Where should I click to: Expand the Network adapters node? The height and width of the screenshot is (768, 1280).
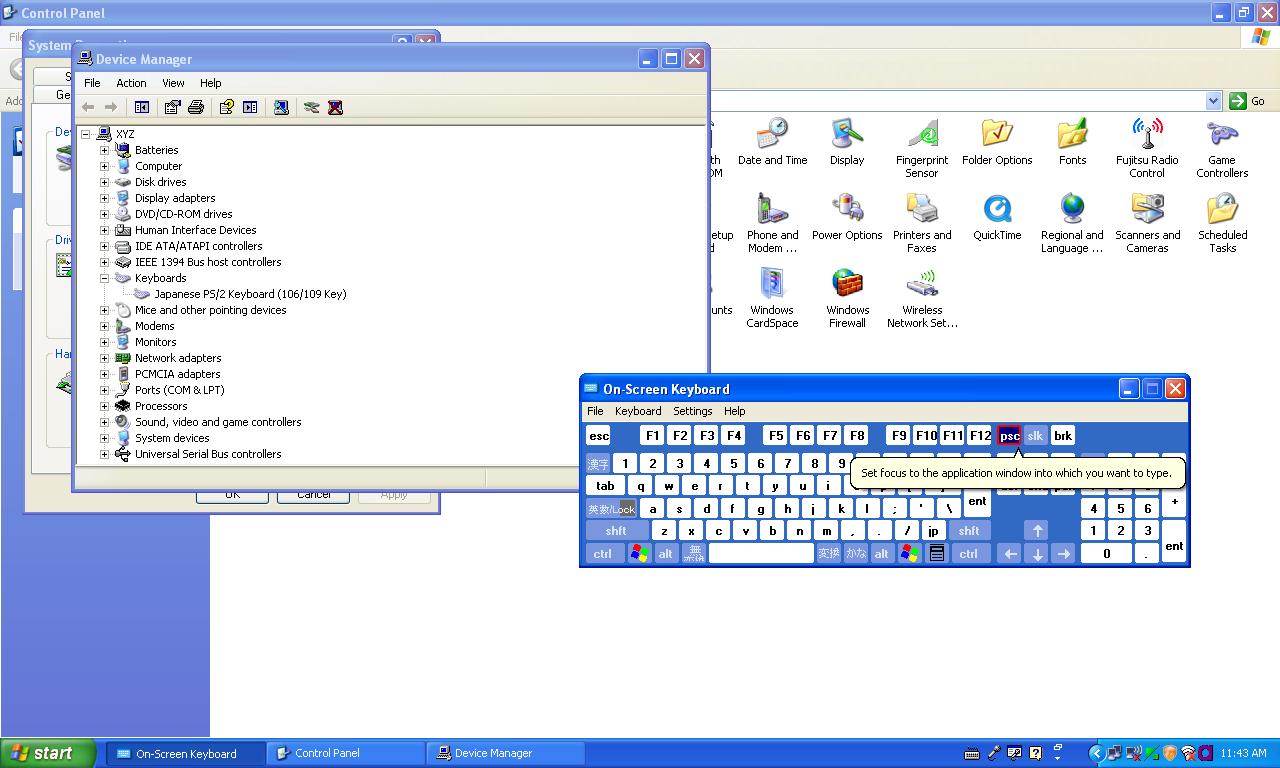click(x=104, y=358)
